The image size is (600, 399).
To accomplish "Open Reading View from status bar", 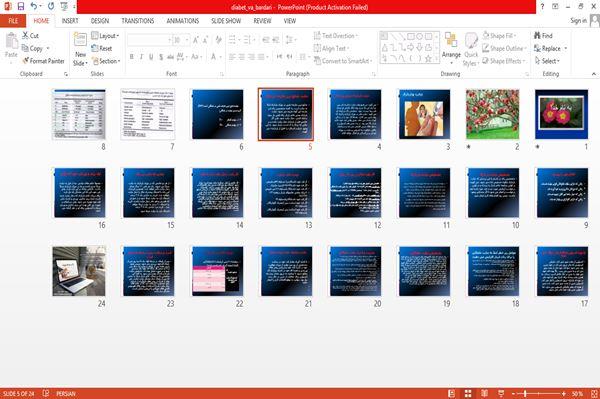I will point(484,393).
